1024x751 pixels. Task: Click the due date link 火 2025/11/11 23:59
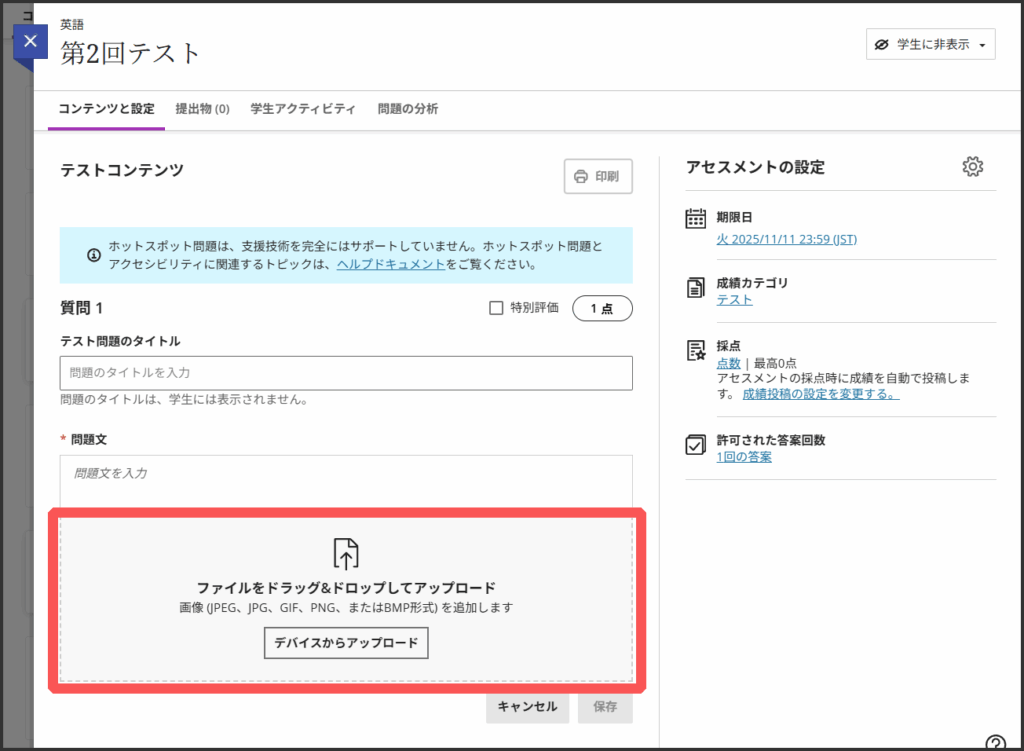[786, 239]
